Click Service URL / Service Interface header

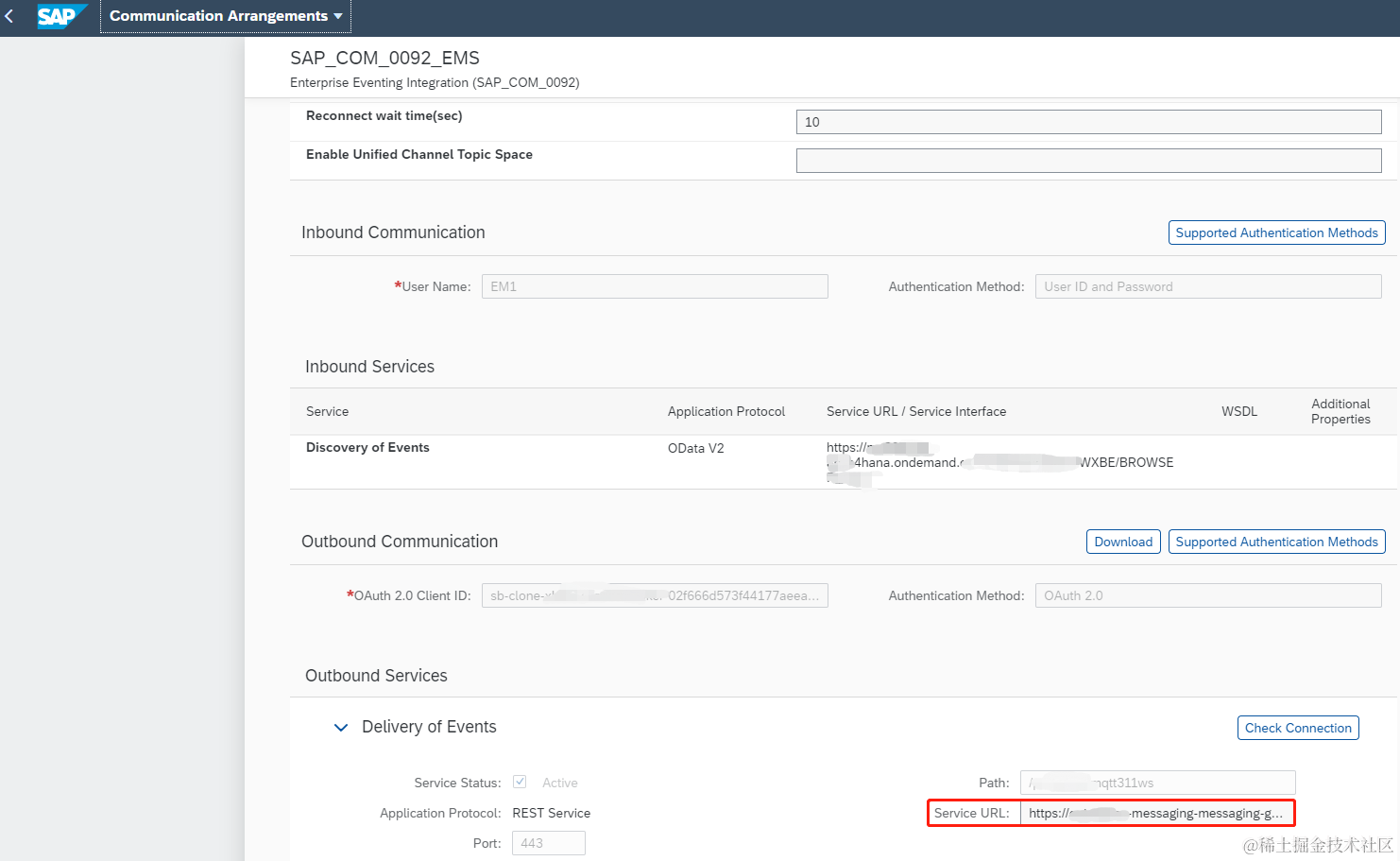click(x=916, y=411)
